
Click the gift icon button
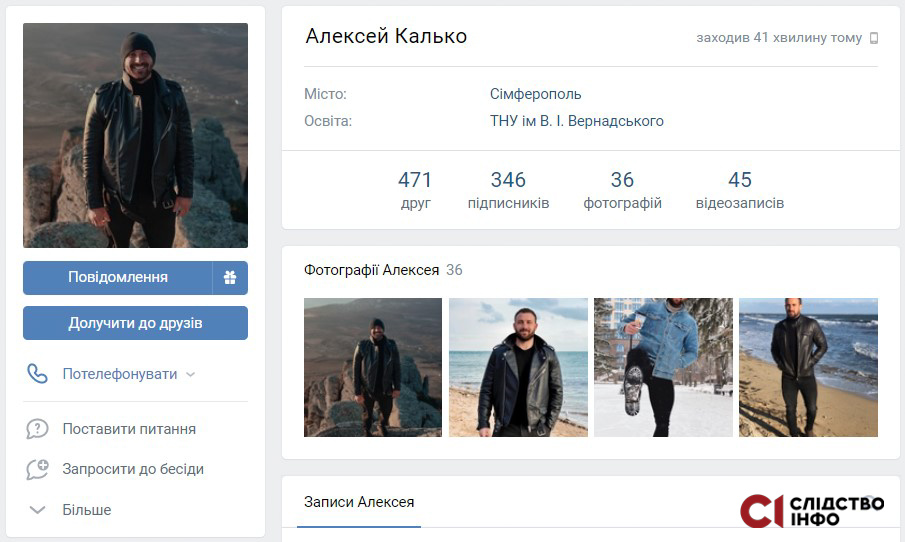(x=230, y=278)
